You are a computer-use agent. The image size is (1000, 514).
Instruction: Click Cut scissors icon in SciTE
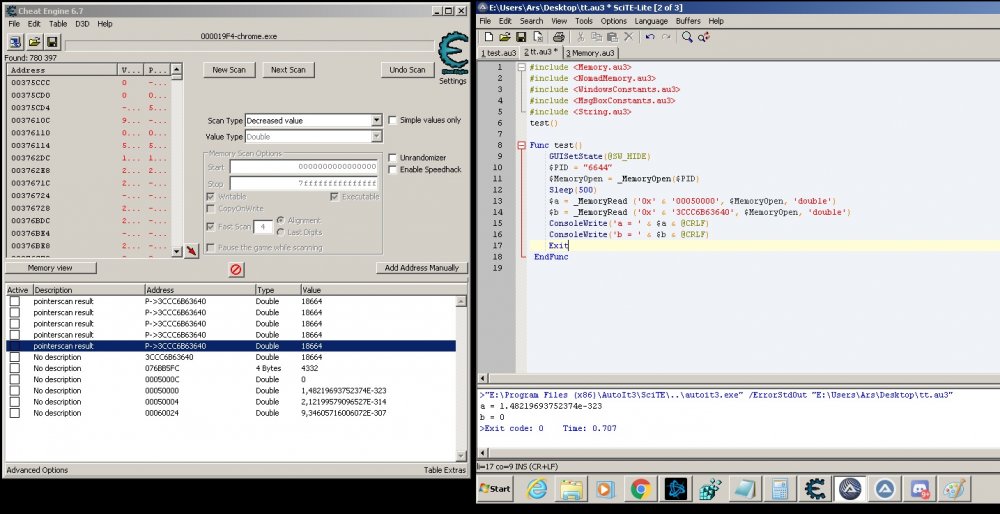point(580,37)
